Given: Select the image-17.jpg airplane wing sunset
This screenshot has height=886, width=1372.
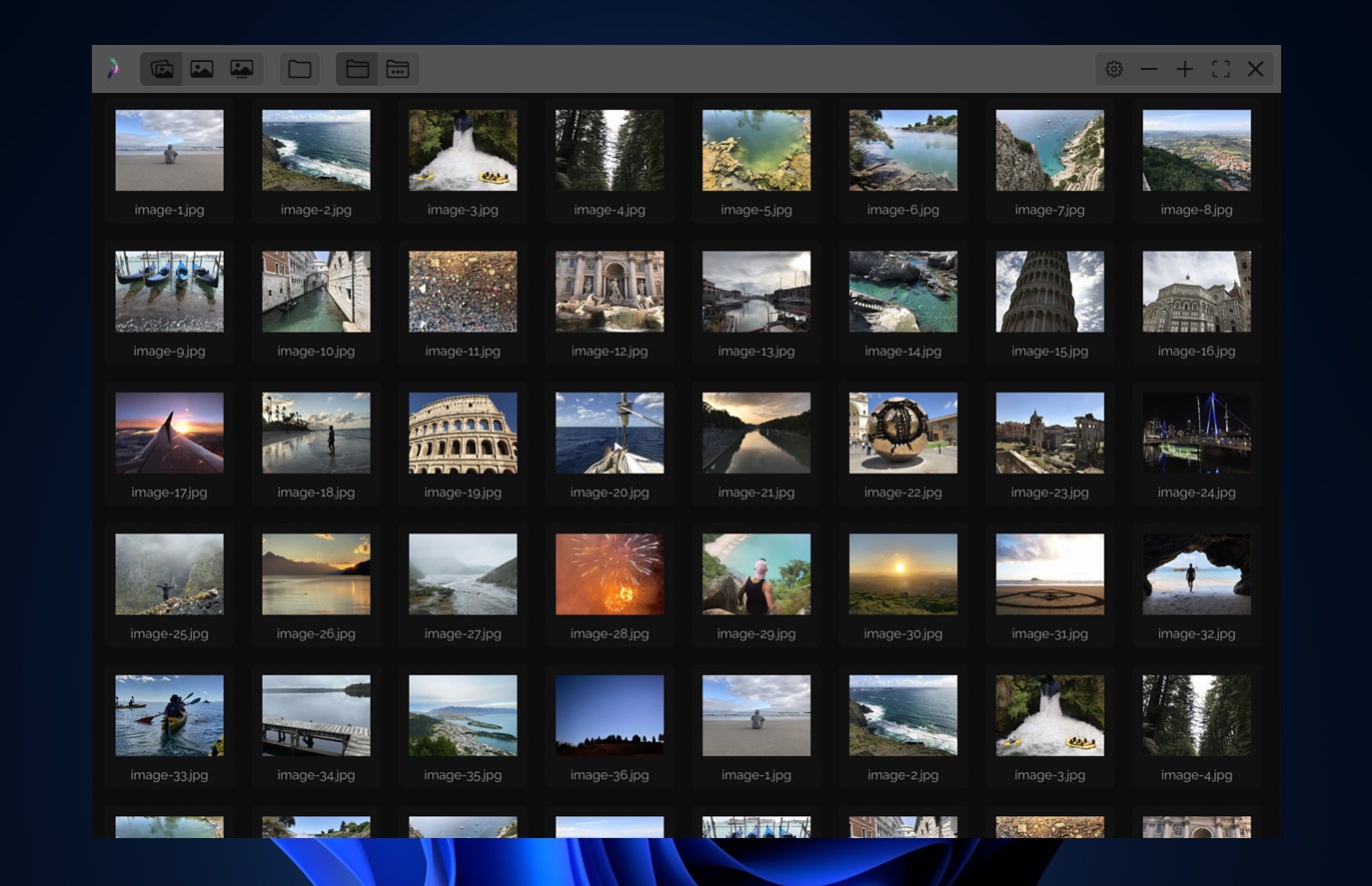Looking at the screenshot, I should point(169,433).
